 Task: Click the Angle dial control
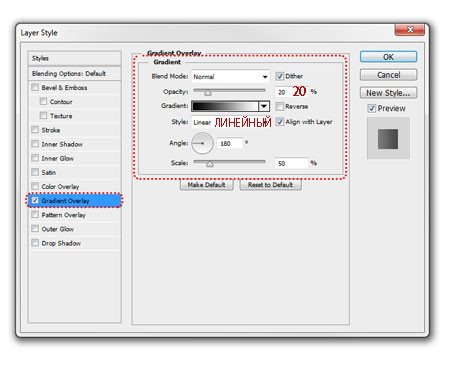click(x=202, y=143)
